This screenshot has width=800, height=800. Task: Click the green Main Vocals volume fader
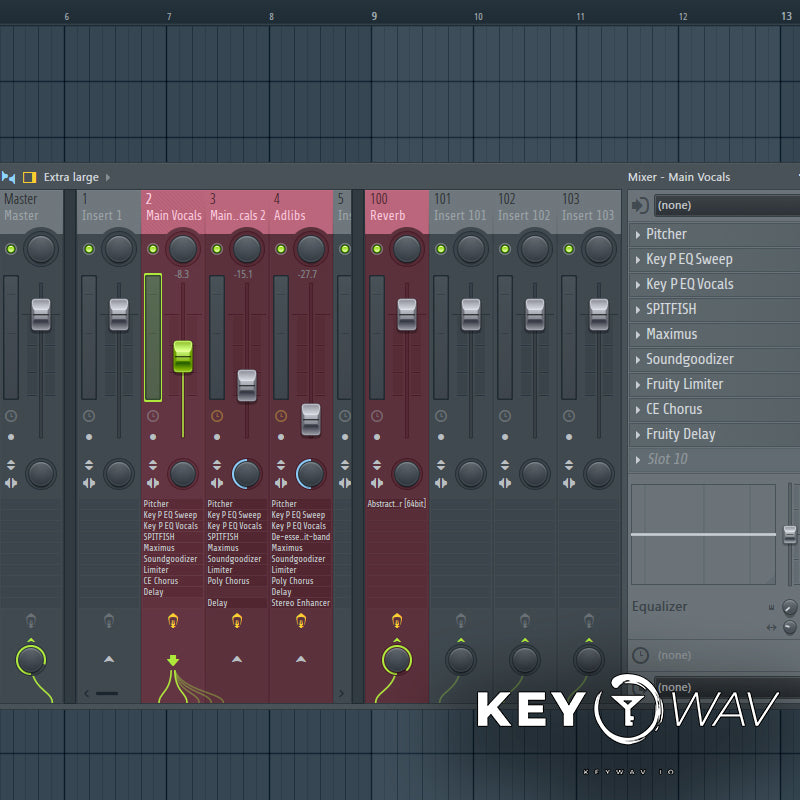pyautogui.click(x=183, y=357)
